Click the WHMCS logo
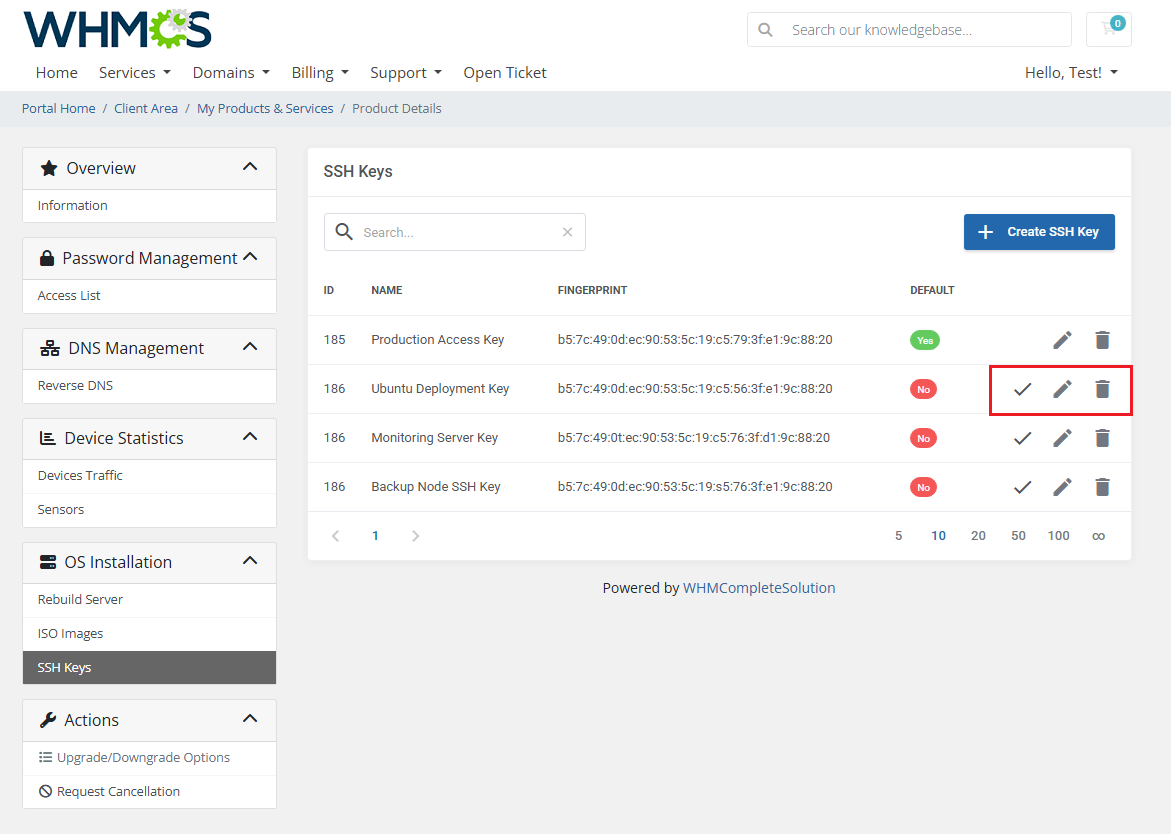Viewport: 1171px width, 834px height. (x=117, y=29)
